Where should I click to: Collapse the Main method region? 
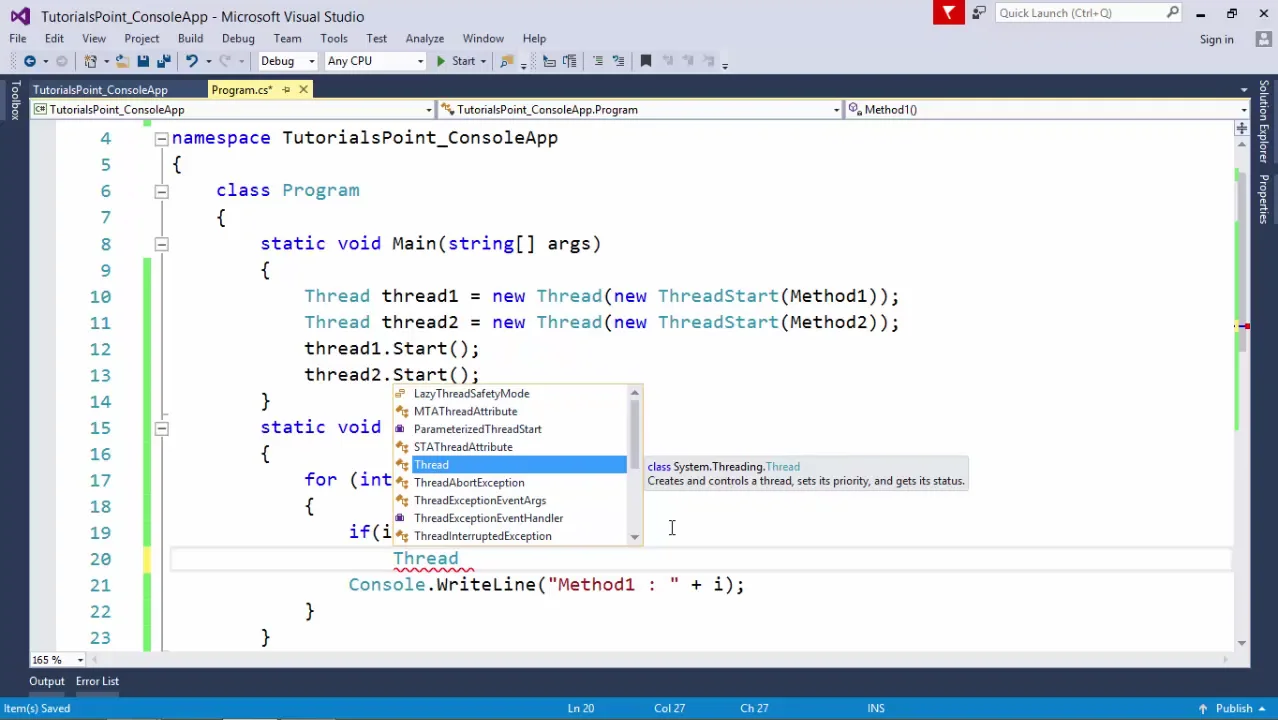pyautogui.click(x=161, y=244)
